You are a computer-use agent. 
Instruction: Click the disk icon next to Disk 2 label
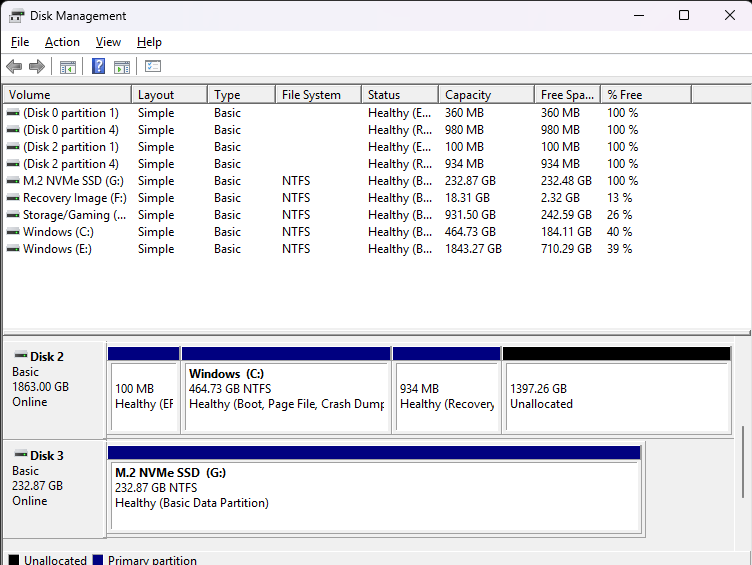(21, 355)
